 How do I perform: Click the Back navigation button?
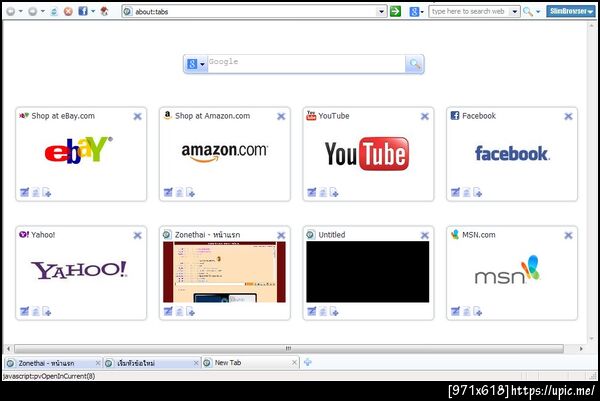click(11, 11)
